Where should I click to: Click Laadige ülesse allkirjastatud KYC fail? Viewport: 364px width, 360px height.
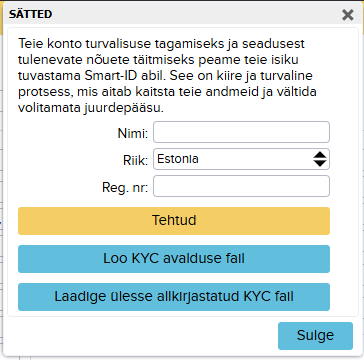tap(174, 297)
